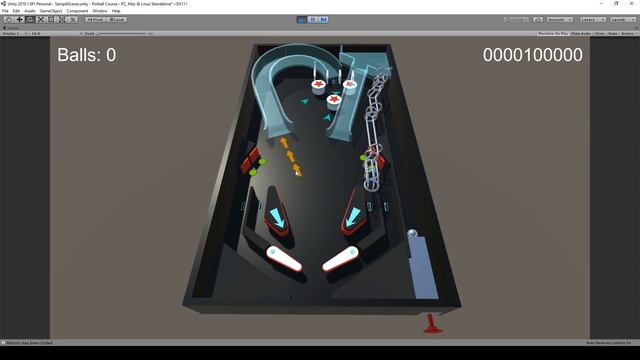
Task: Toggle Local/Global handle rotation
Action: [x=117, y=20]
